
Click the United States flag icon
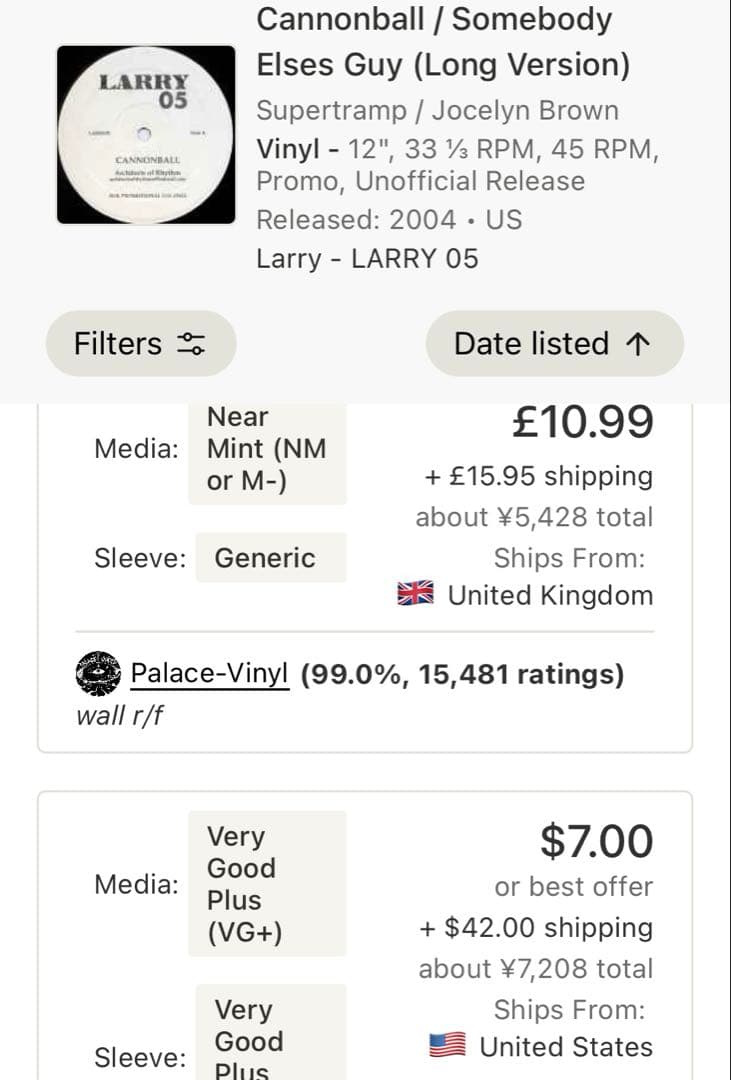447,1046
